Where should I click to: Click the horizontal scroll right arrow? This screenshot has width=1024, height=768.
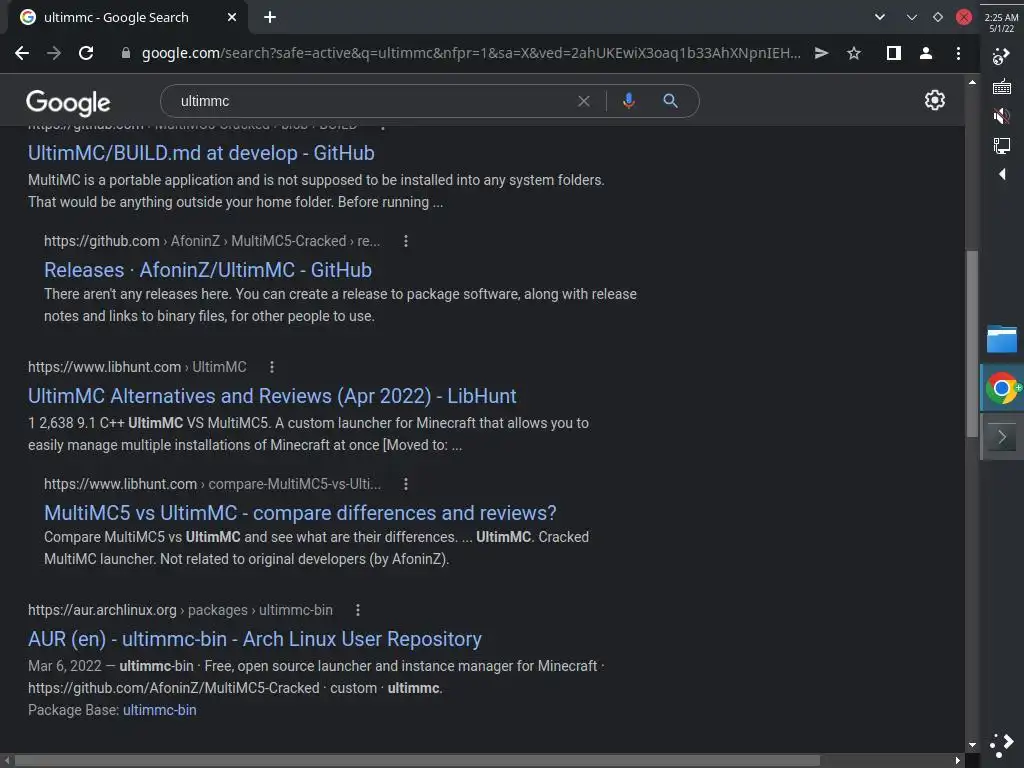coord(957,761)
